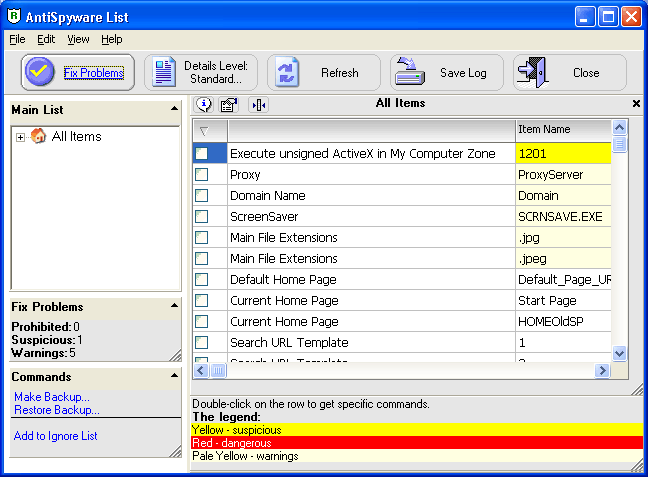The image size is (648, 477).
Task: Open the Edit menu
Action: 46,39
